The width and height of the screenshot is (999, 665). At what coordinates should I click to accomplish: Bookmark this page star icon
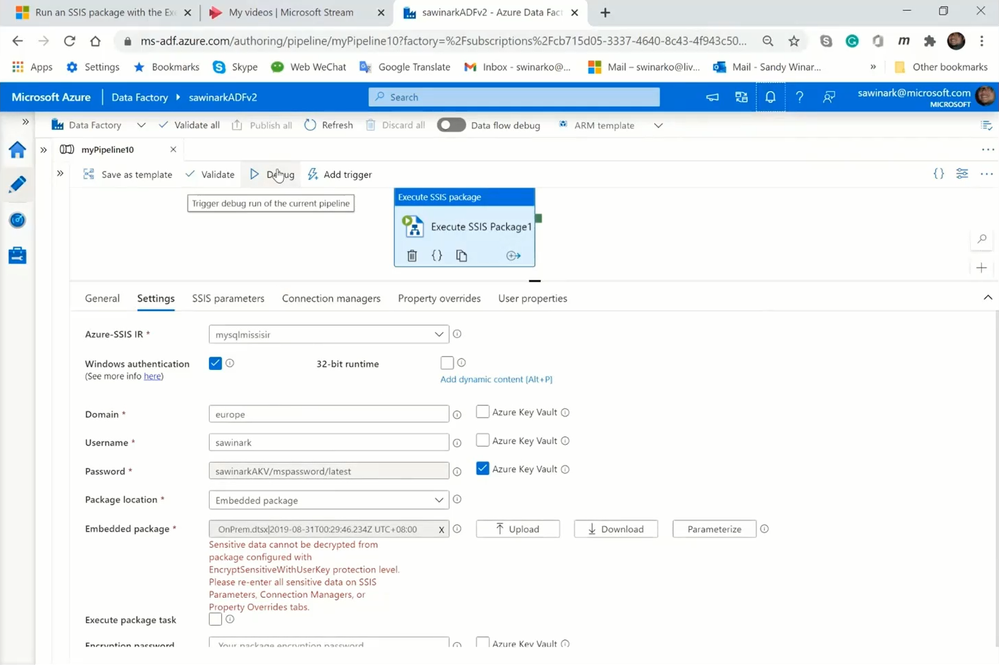point(794,41)
